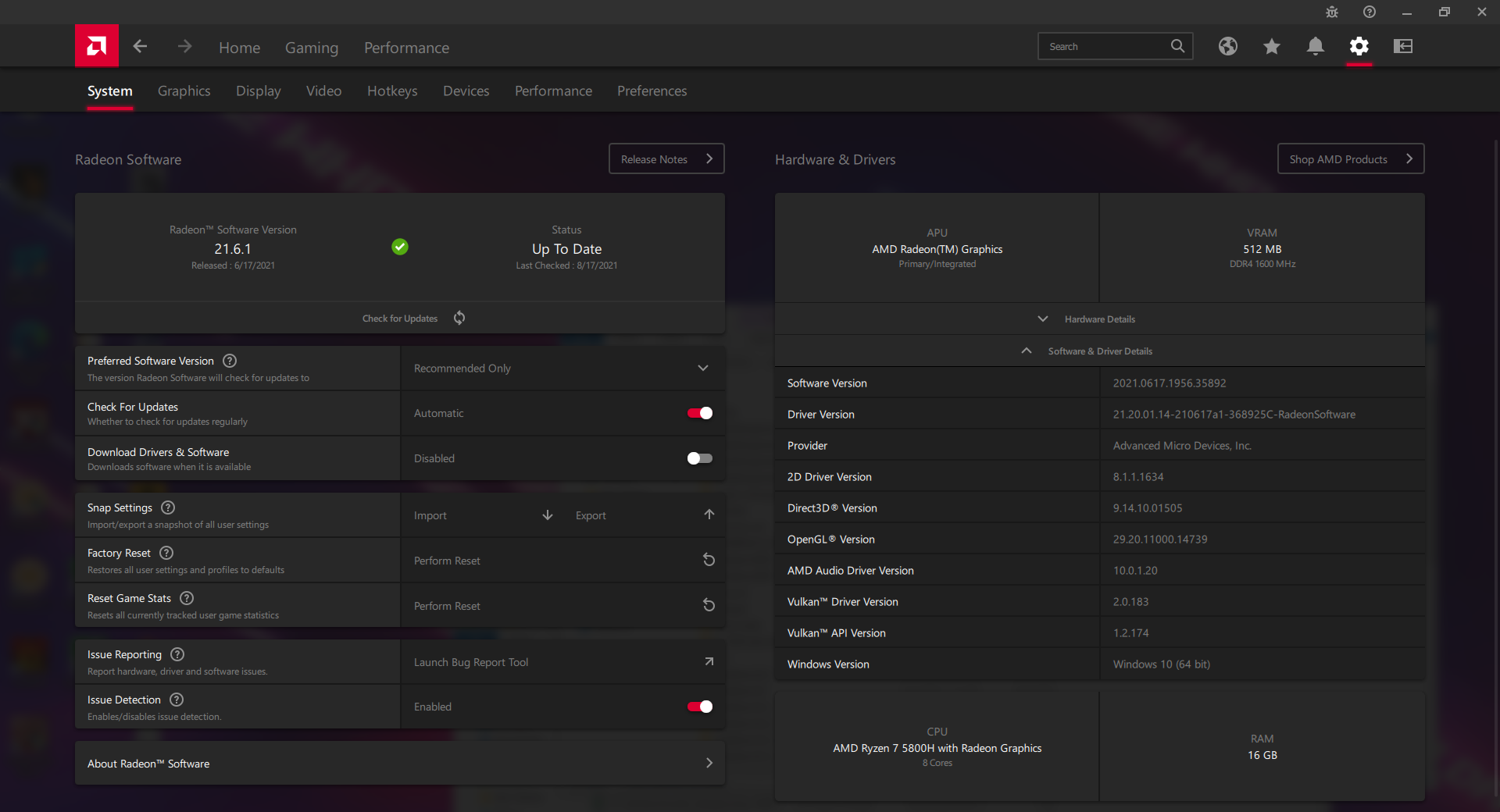Turn off Issue Detection toggle
This screenshot has width=1500, height=812.
pyautogui.click(x=699, y=707)
